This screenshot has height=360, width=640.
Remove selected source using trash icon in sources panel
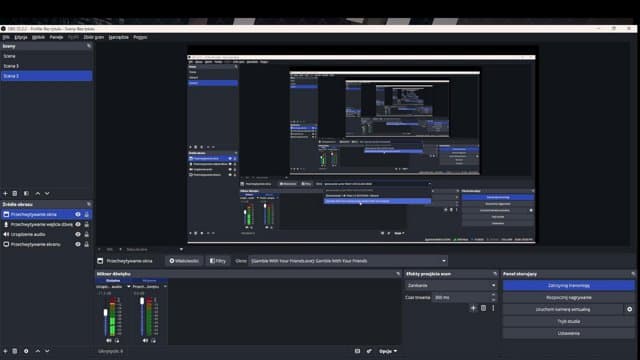click(15, 351)
